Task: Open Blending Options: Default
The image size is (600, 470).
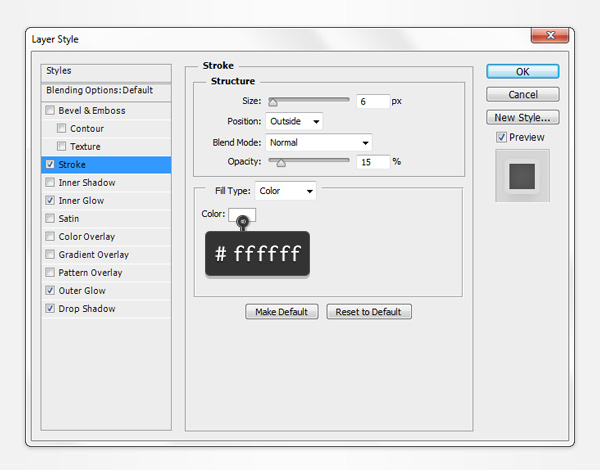Action: click(106, 91)
